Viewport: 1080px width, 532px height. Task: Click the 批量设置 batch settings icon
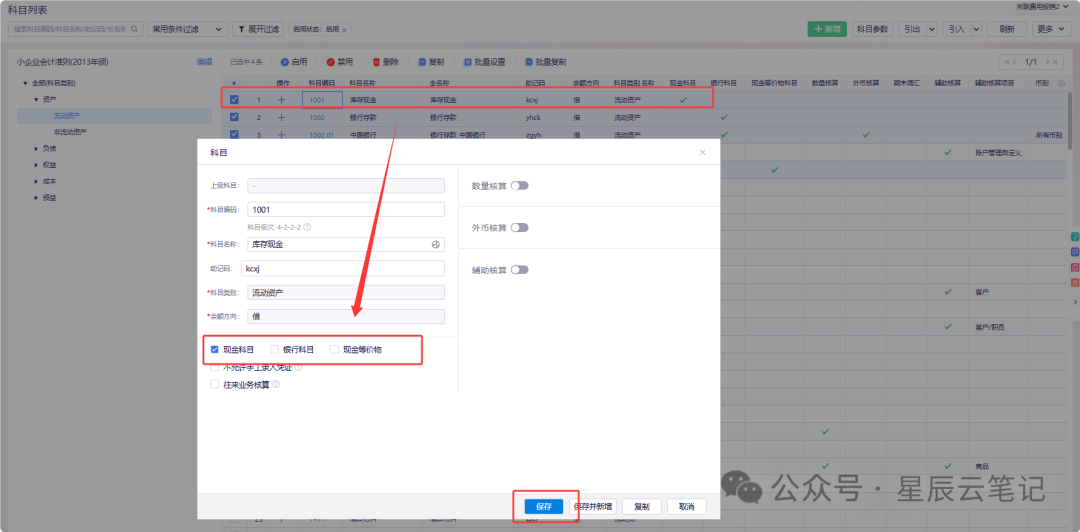[470, 62]
